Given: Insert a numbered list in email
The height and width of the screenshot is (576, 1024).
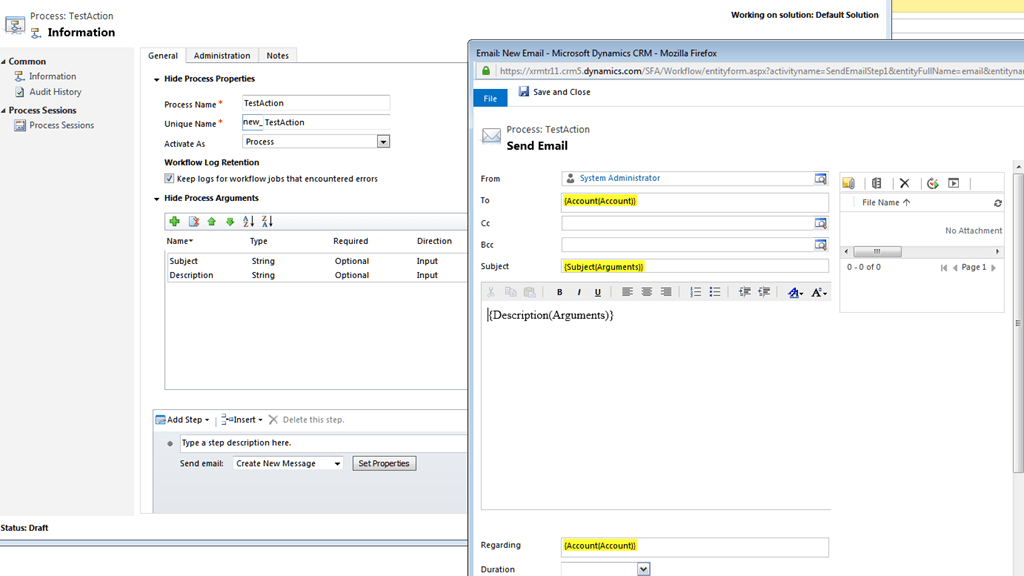Looking at the screenshot, I should (696, 292).
